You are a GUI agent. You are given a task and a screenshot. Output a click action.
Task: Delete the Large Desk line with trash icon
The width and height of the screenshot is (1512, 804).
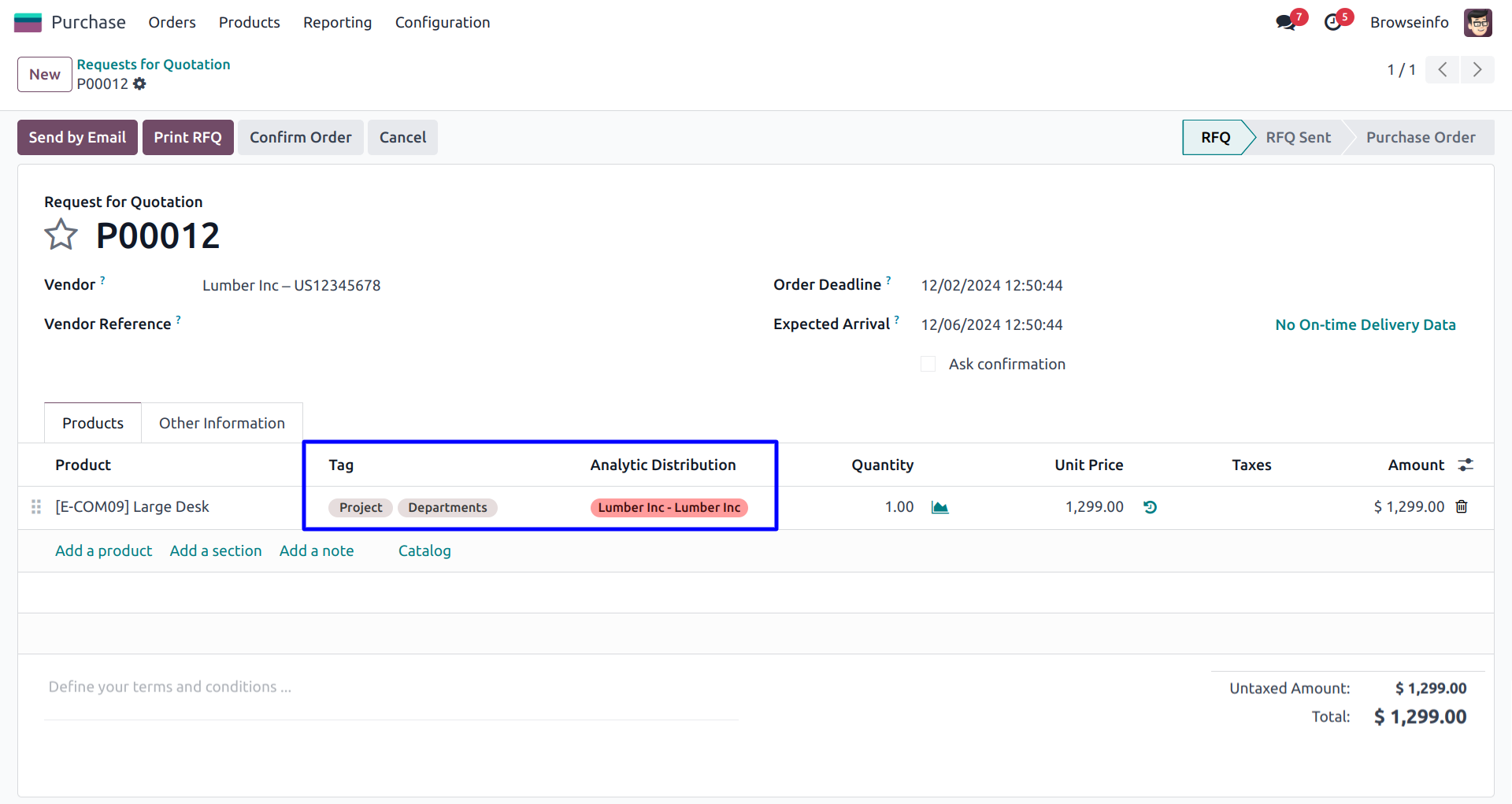coord(1462,507)
